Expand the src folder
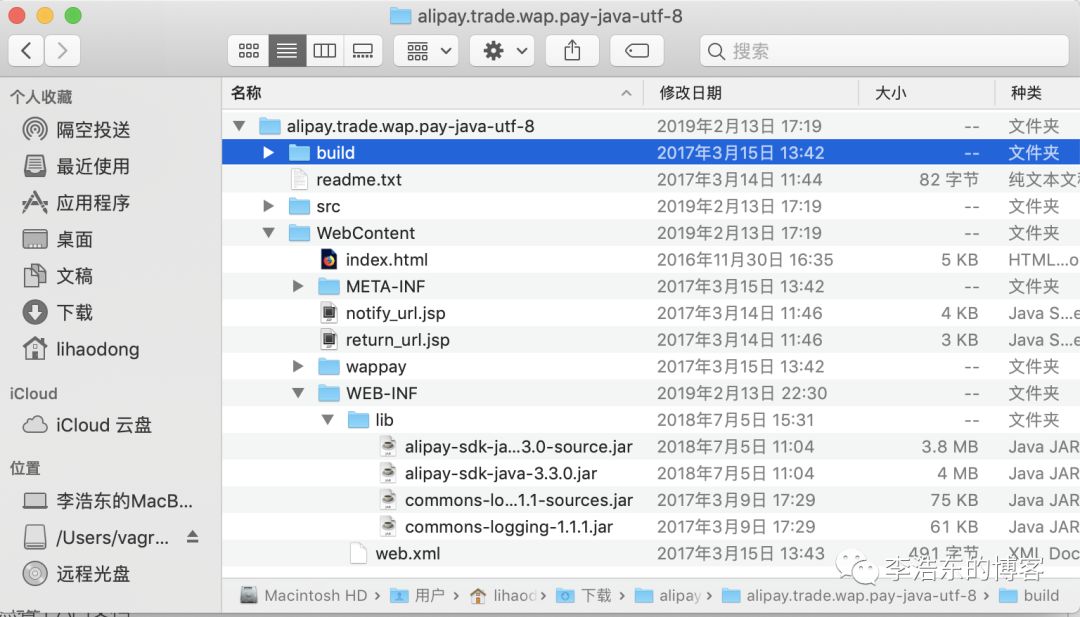1080x617 pixels. [269, 206]
